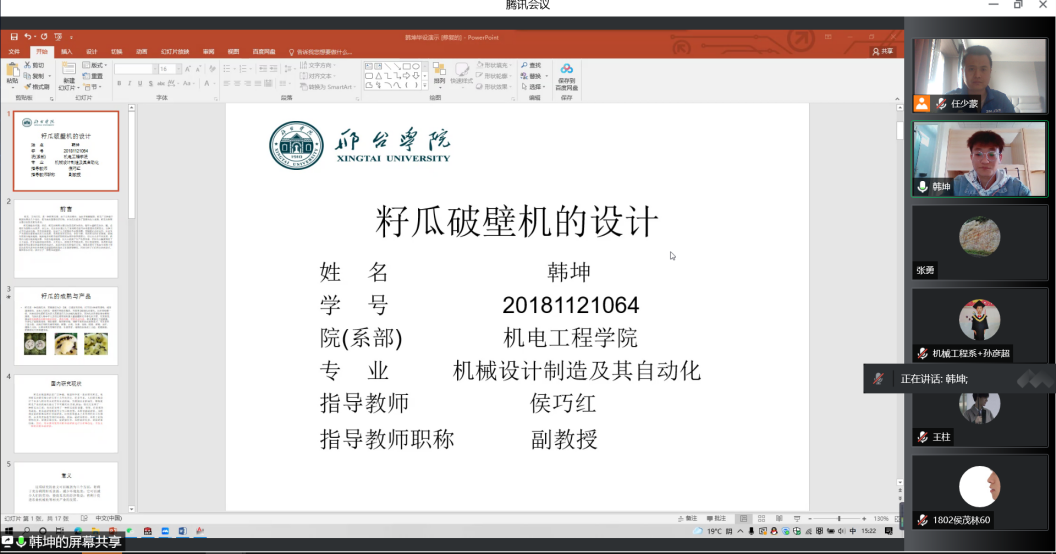The image size is (1056, 554).
Task: Click the New Slide (新建幻灯片) icon
Action: (68, 70)
